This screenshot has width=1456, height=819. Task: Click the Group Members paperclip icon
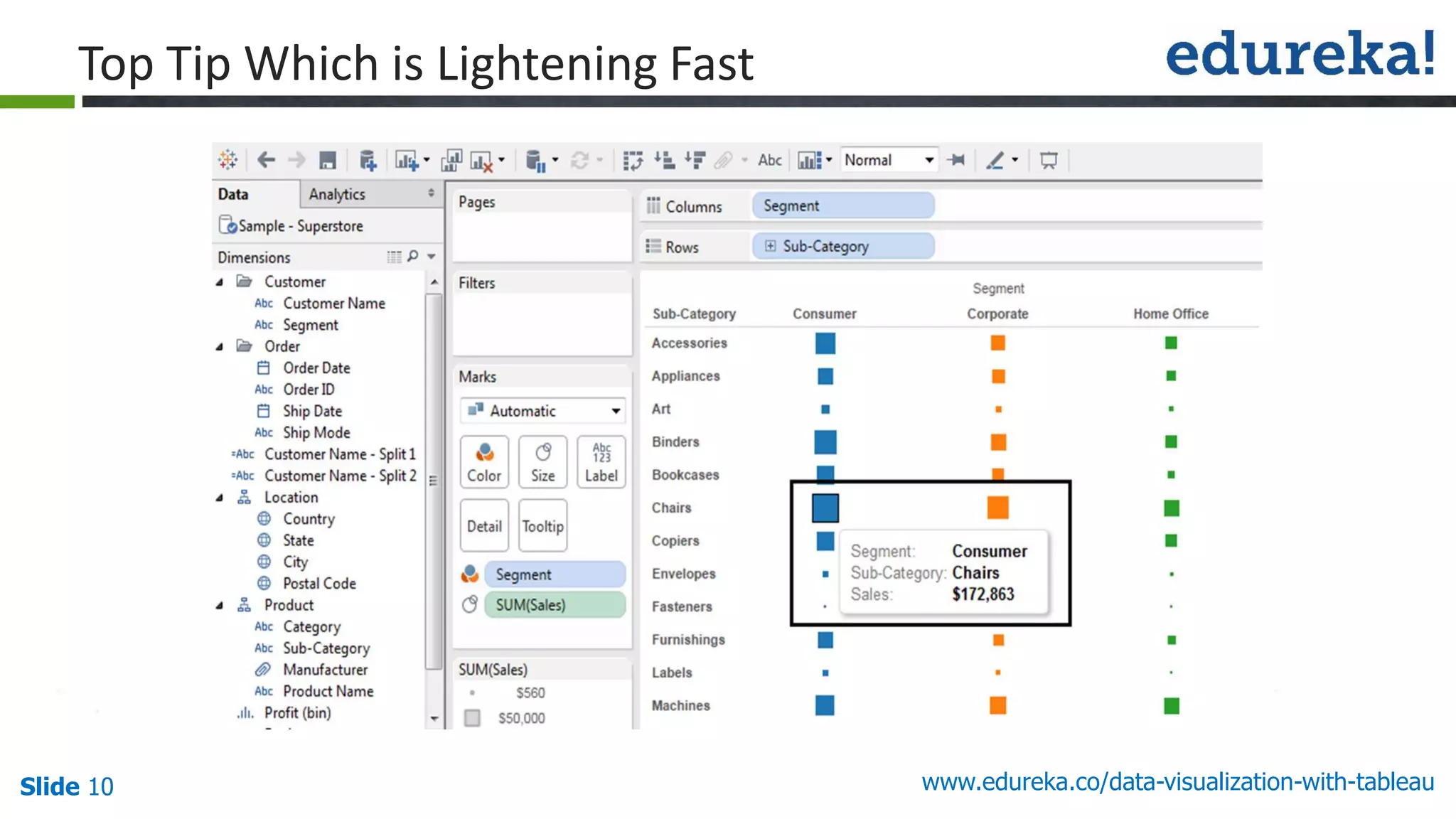724,161
